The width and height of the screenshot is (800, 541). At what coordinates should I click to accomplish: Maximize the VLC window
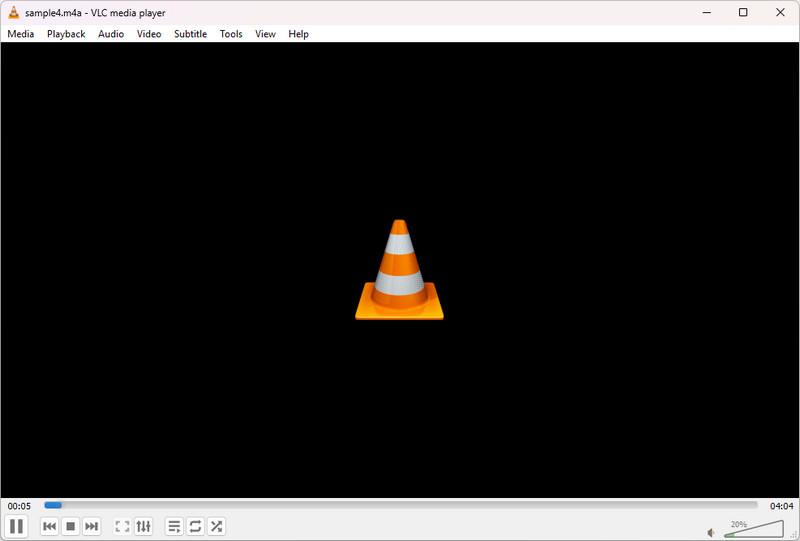(743, 13)
